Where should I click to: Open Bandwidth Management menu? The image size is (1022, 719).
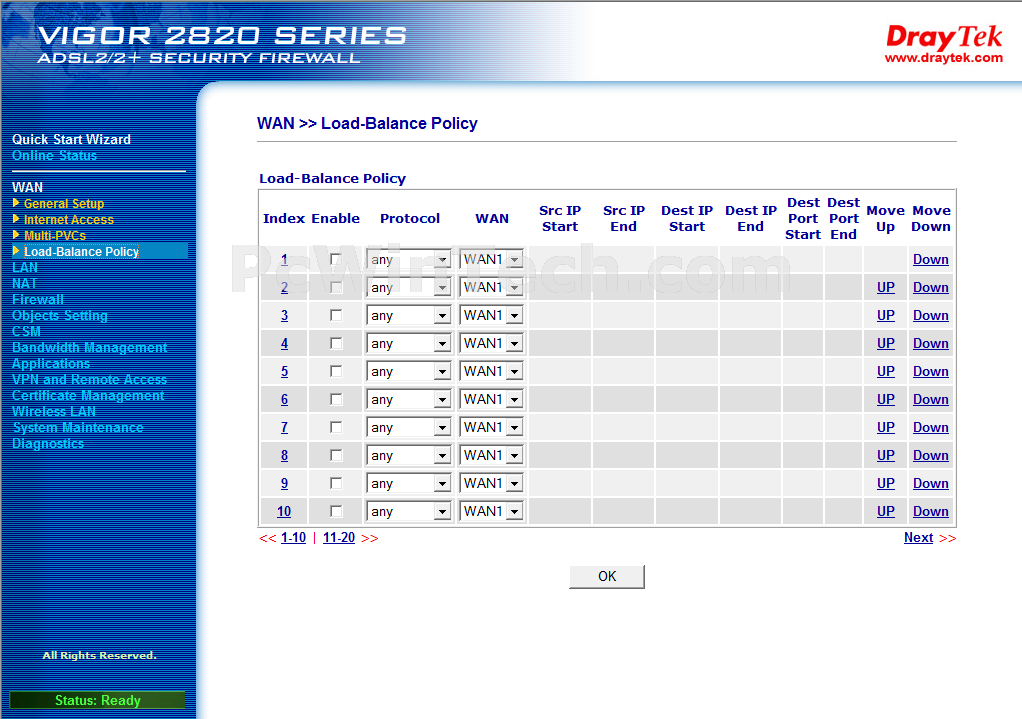point(89,347)
